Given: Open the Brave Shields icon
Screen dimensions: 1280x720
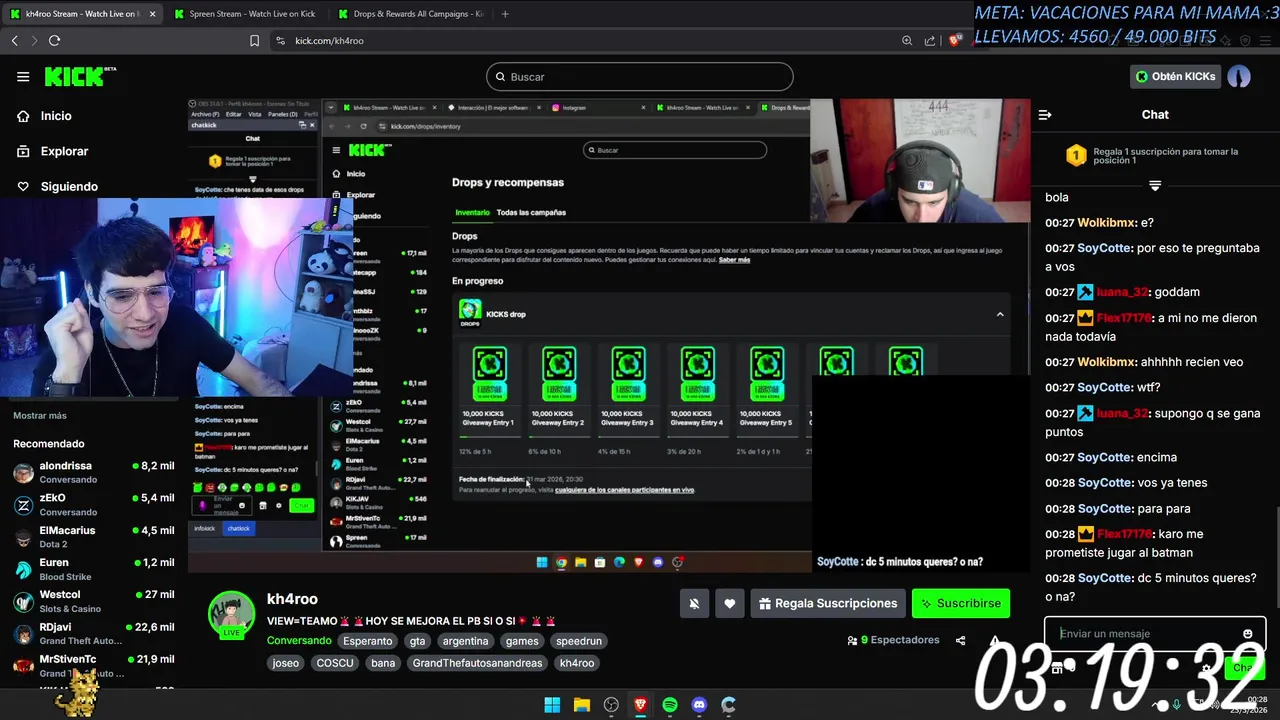Looking at the screenshot, I should pyautogui.click(x=955, y=41).
